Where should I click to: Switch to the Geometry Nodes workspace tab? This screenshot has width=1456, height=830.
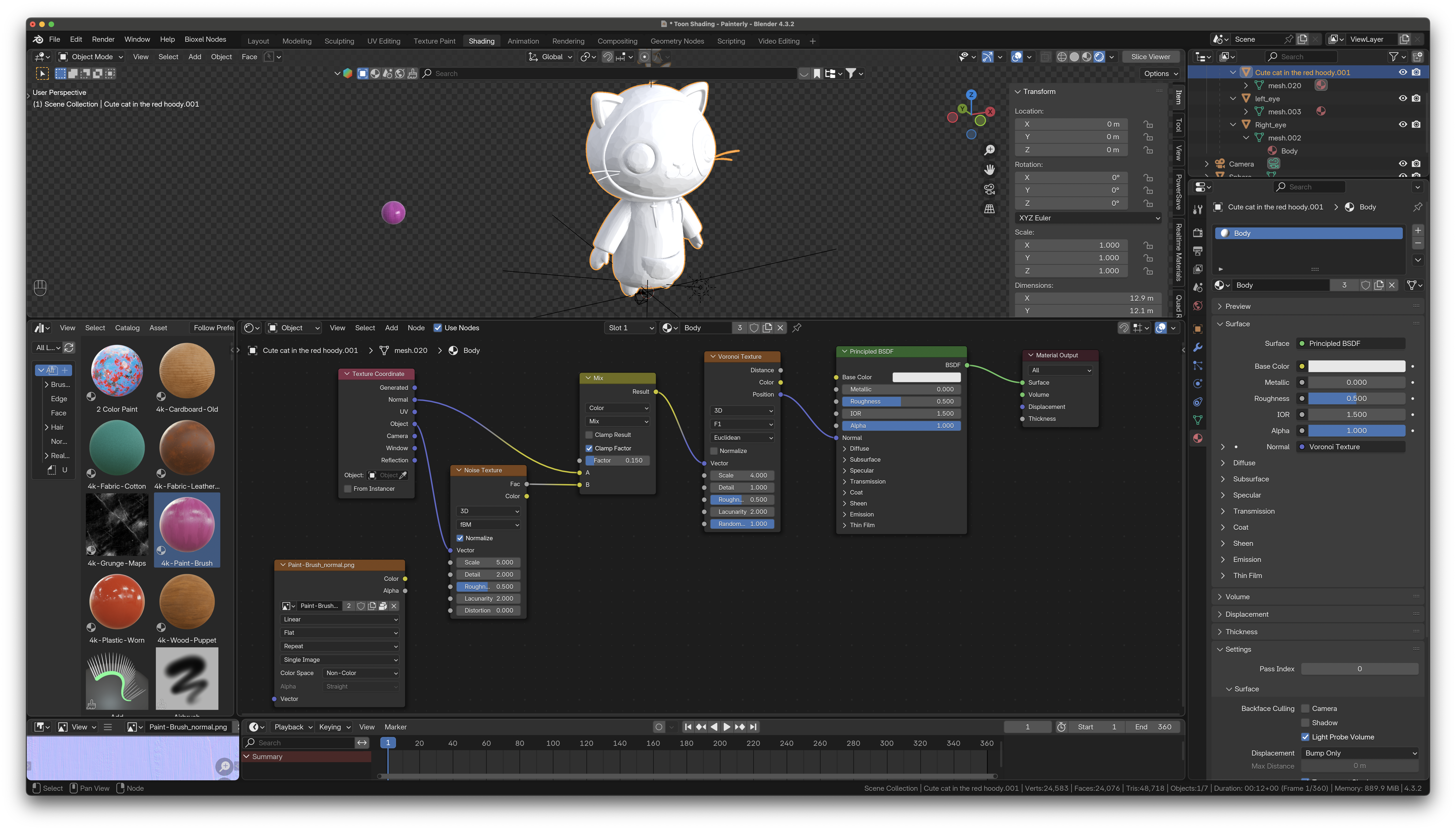[x=677, y=41]
